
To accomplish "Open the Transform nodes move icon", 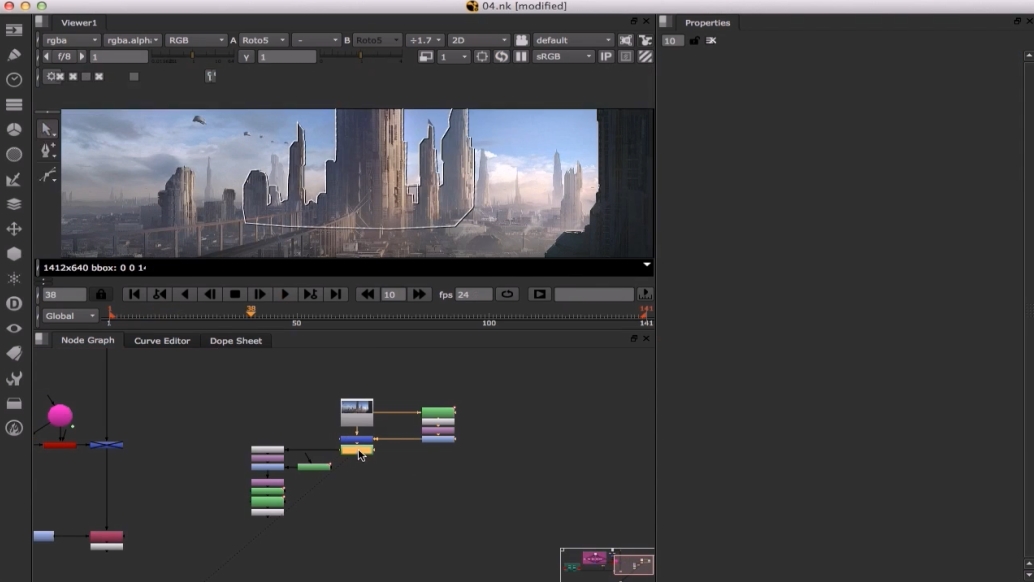I will tap(14, 229).
